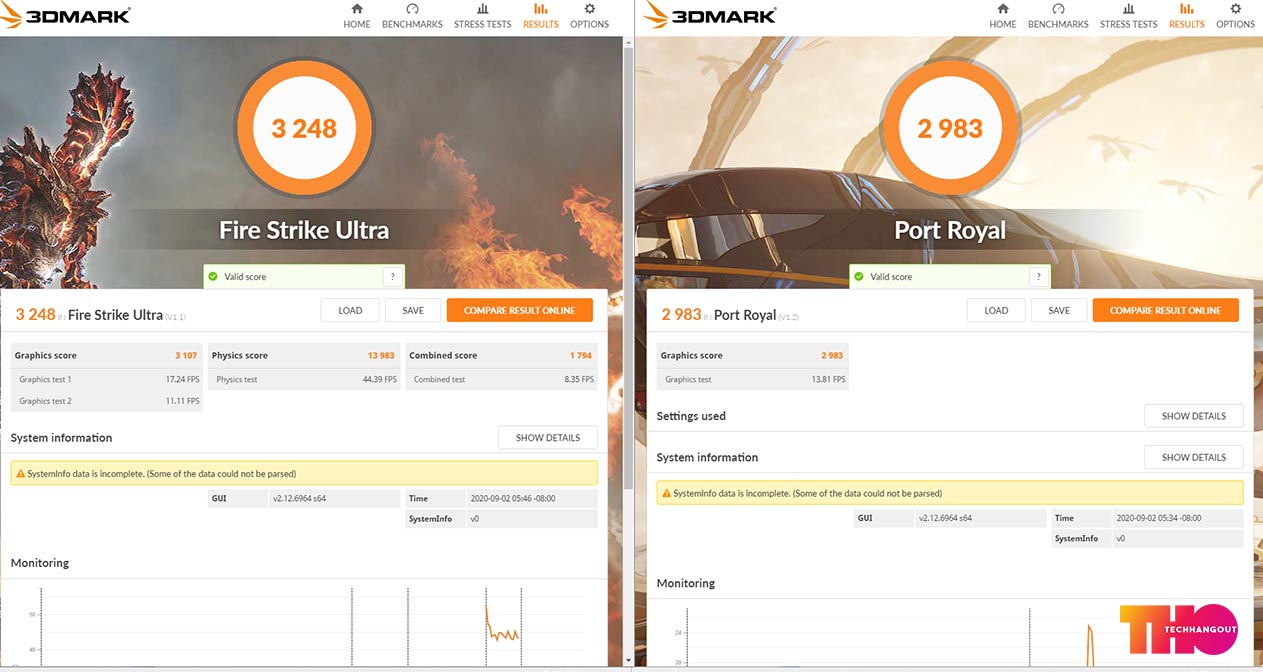Image resolution: width=1263 pixels, height=672 pixels.
Task: Click the "Monitoring" heading in the Port Royal window
Action: [686, 583]
